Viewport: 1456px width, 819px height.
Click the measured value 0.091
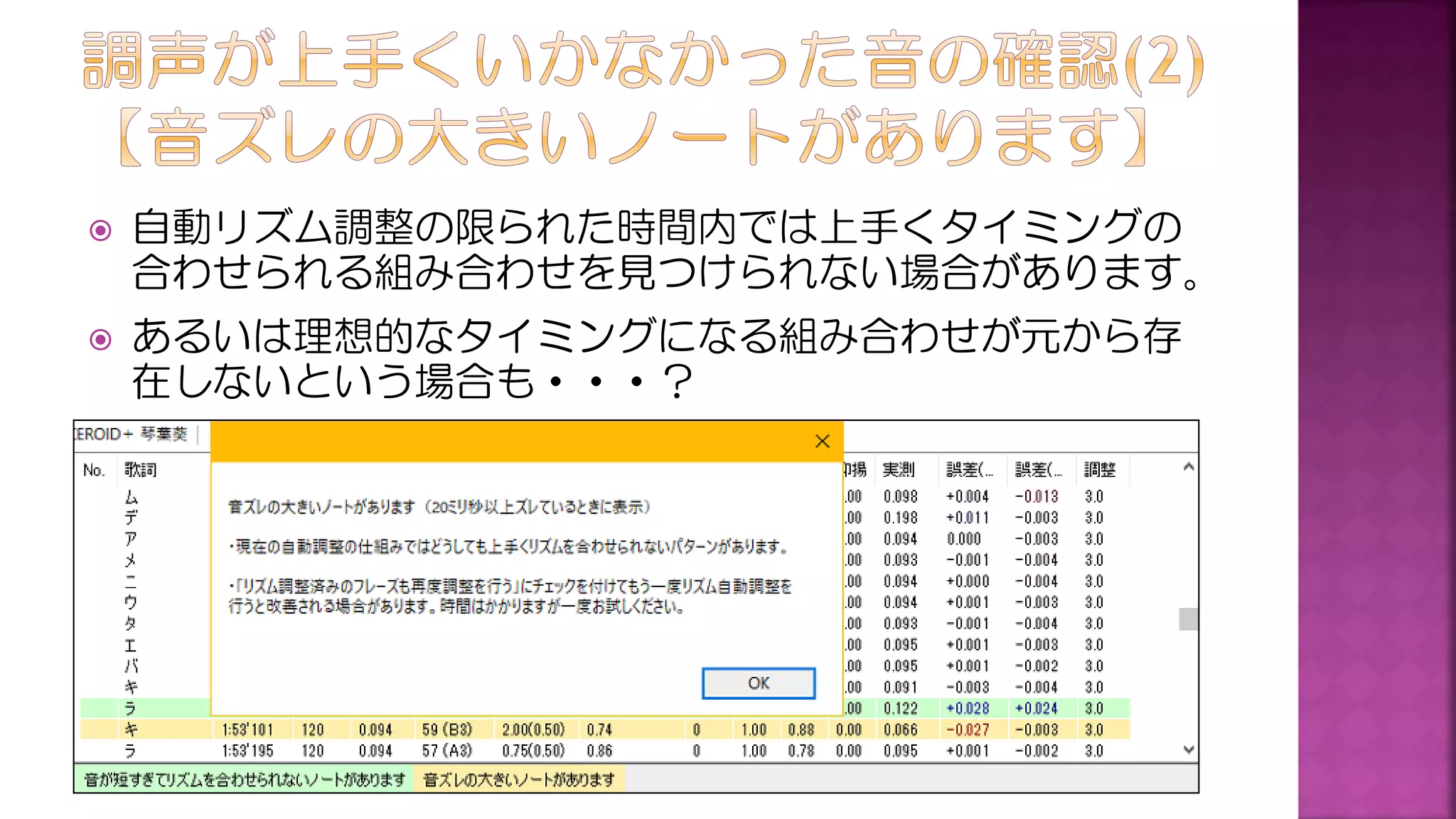click(x=901, y=687)
